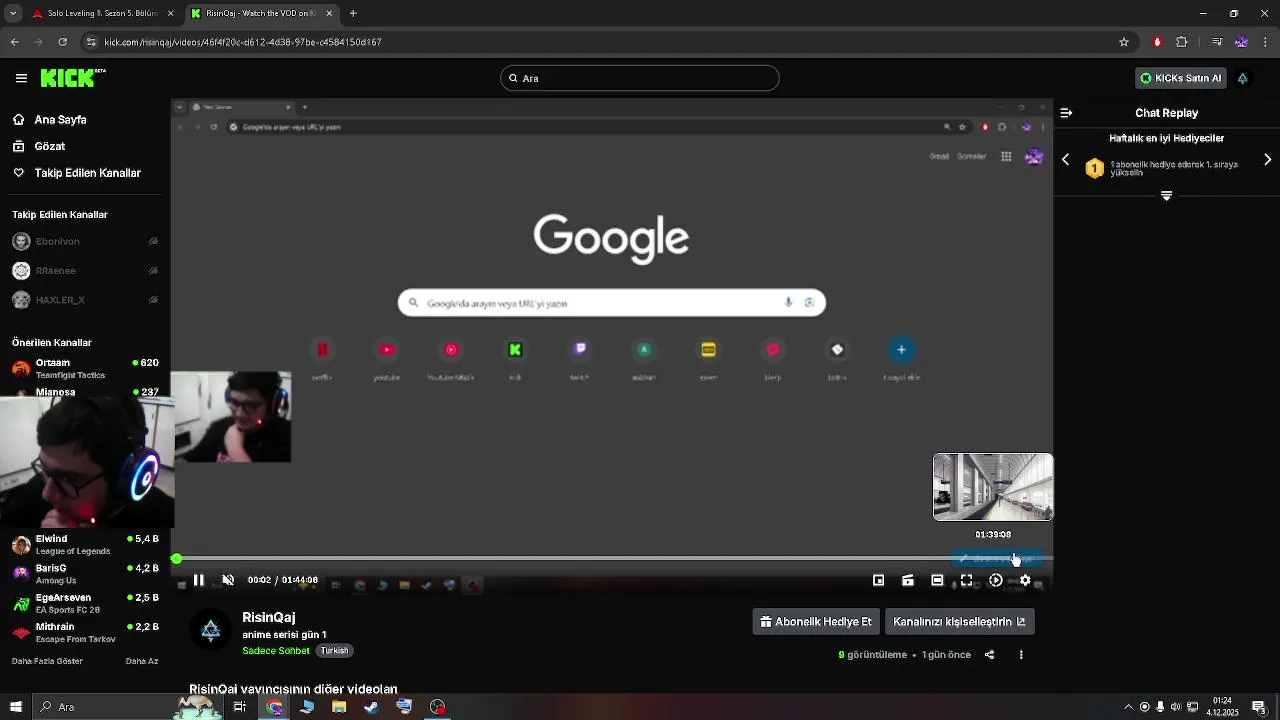Image resolution: width=1280 pixels, height=720 pixels.
Task: Click Daha Az in the sidebar
Action: (142, 661)
